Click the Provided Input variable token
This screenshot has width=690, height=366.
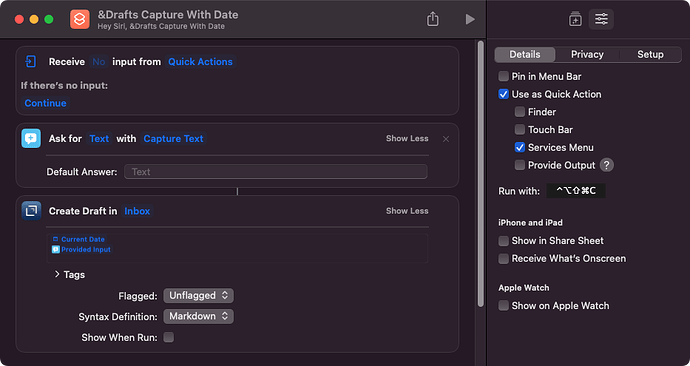(x=81, y=249)
